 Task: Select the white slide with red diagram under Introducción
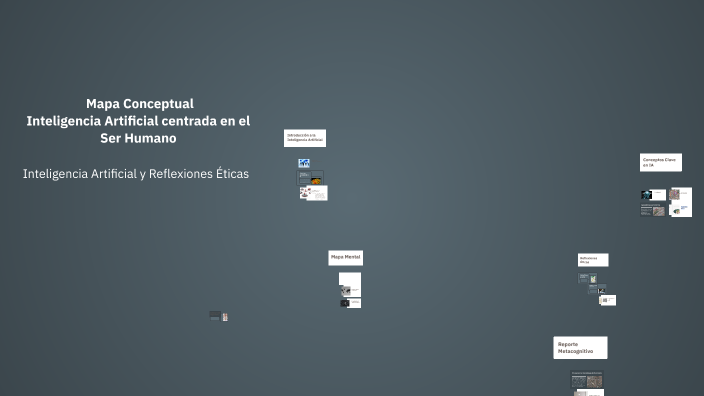pos(314,193)
